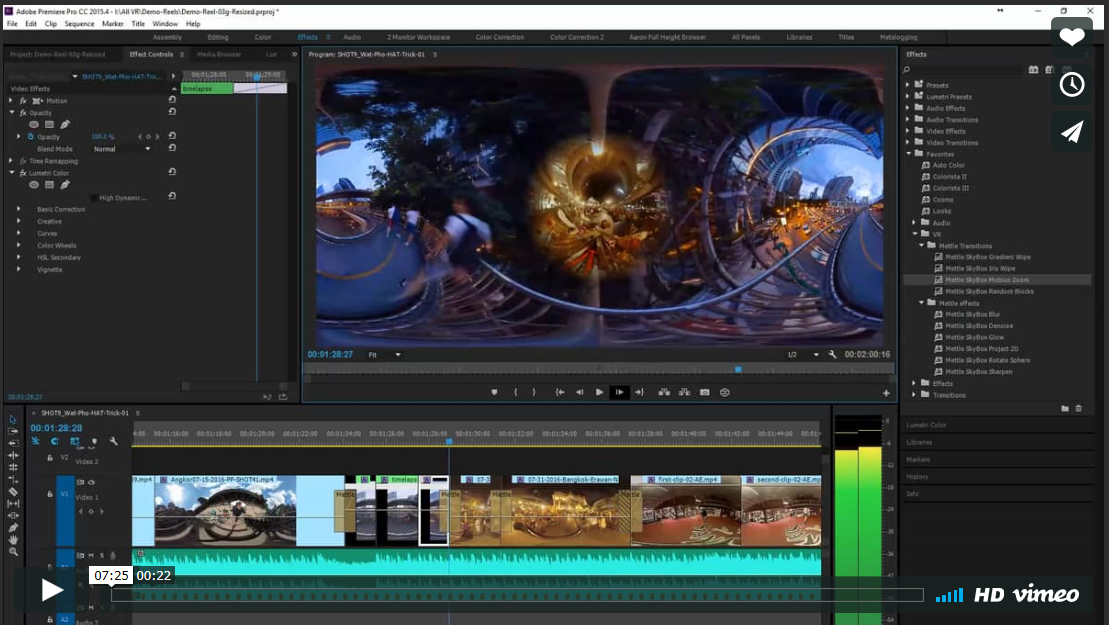Click the Vimeo video progress bar
The image size is (1109, 625).
tap(517, 595)
